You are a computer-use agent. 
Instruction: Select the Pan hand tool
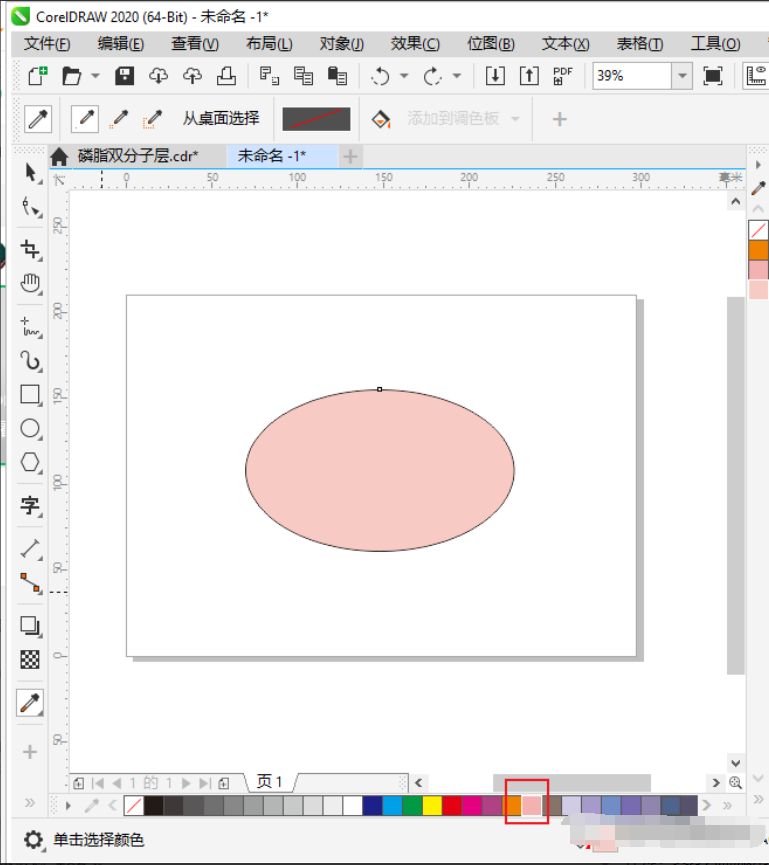(31, 284)
